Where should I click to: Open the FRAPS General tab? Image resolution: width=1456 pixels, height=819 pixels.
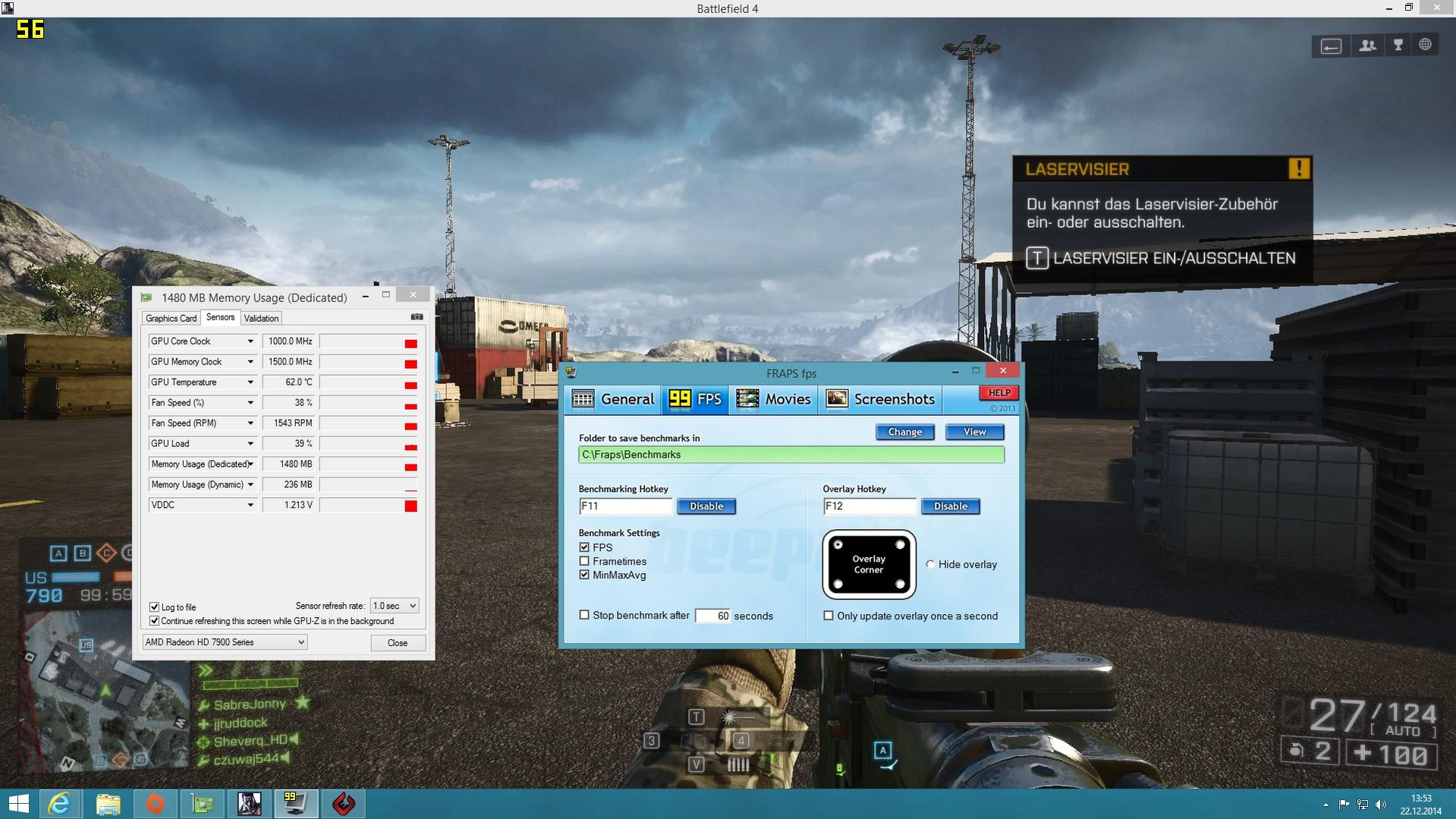[613, 399]
